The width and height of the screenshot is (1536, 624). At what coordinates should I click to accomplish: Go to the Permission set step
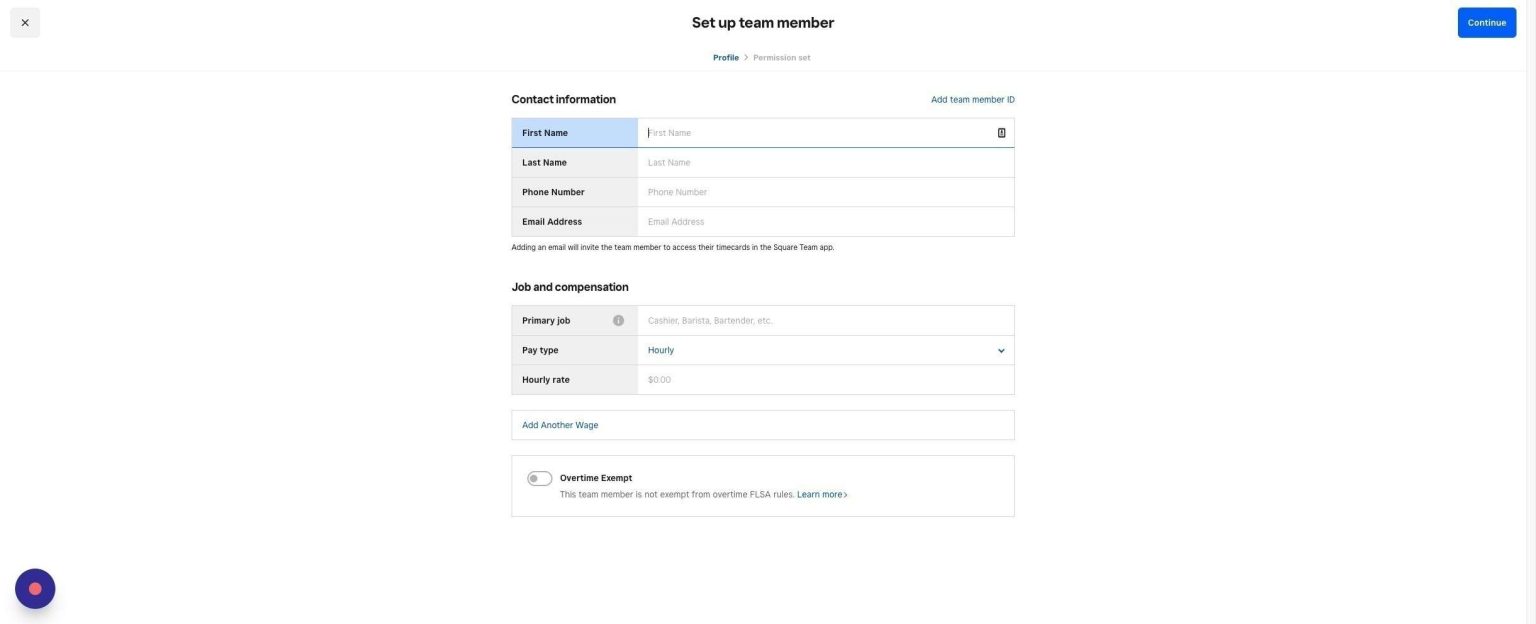pos(782,57)
